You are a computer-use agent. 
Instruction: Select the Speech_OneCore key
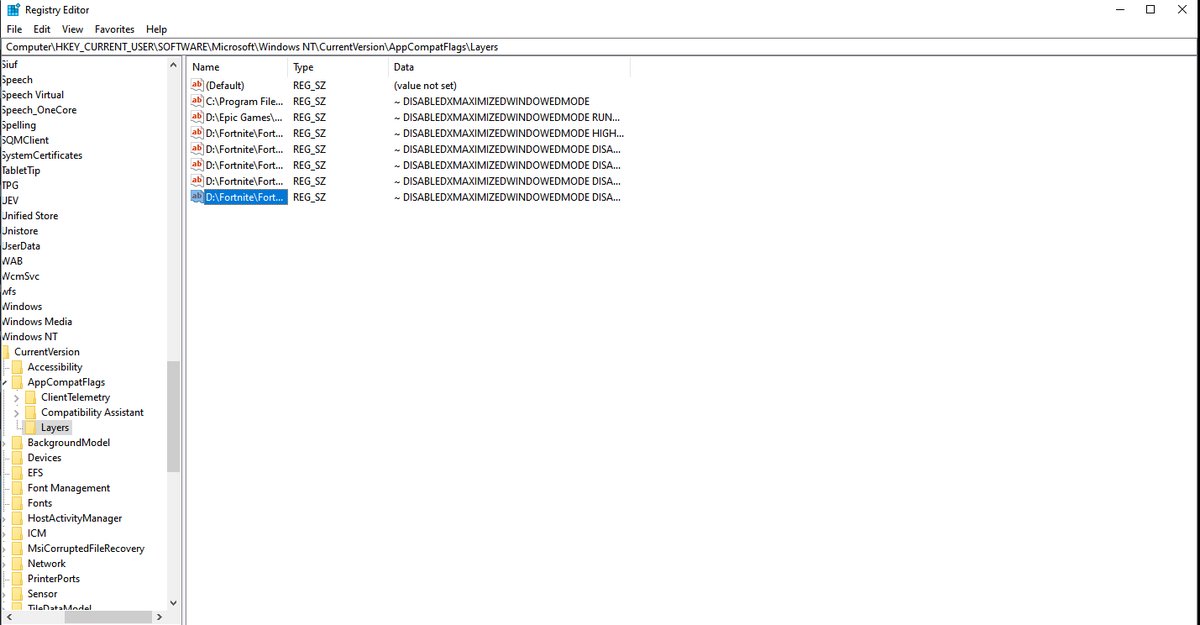click(39, 110)
